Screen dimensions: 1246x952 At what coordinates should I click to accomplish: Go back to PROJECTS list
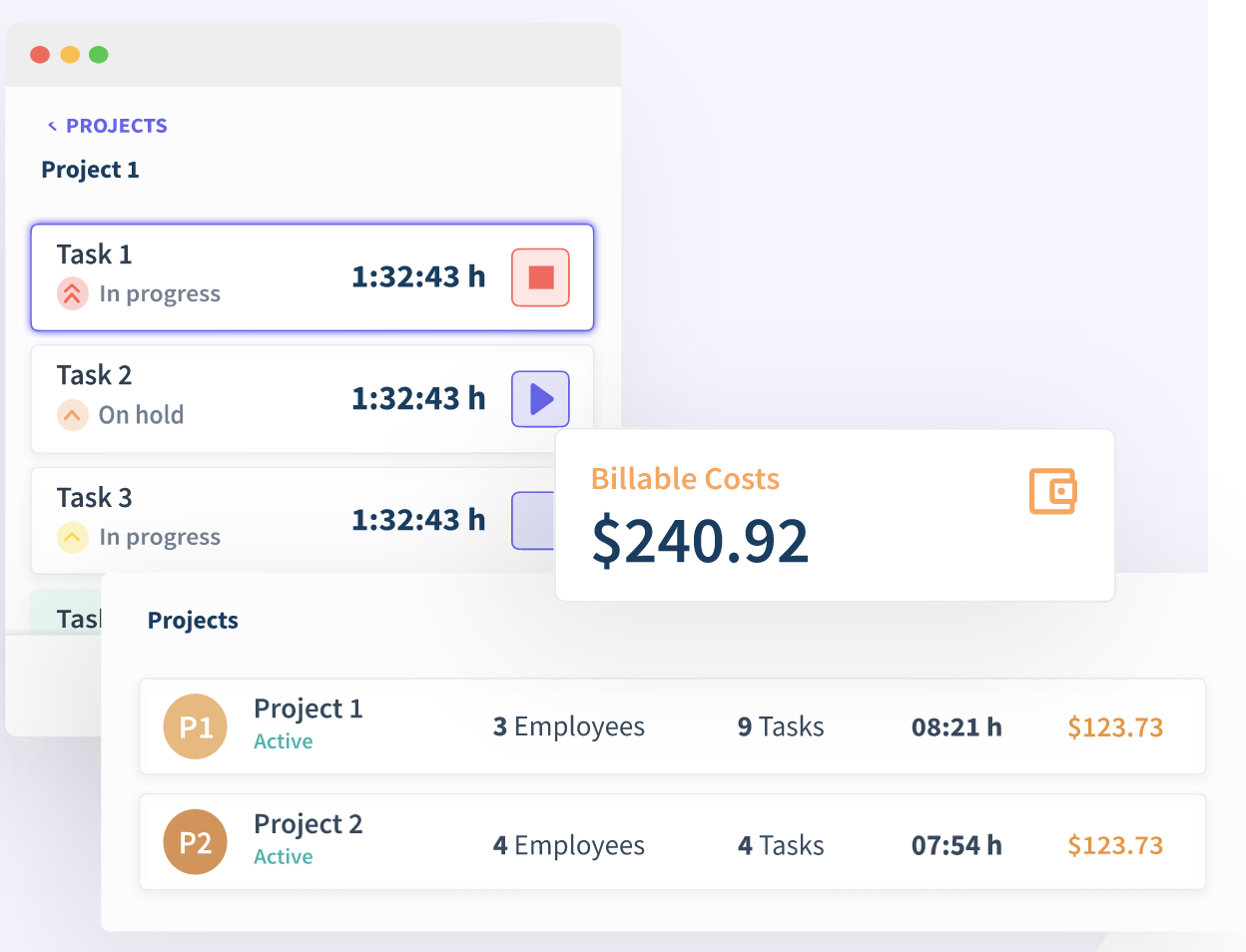pyautogui.click(x=116, y=126)
